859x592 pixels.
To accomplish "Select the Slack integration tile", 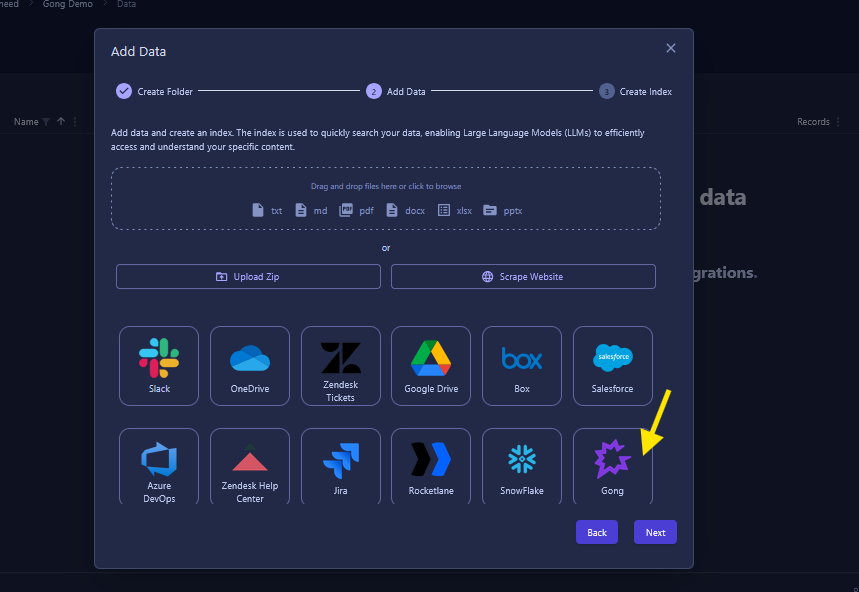I will 159,365.
